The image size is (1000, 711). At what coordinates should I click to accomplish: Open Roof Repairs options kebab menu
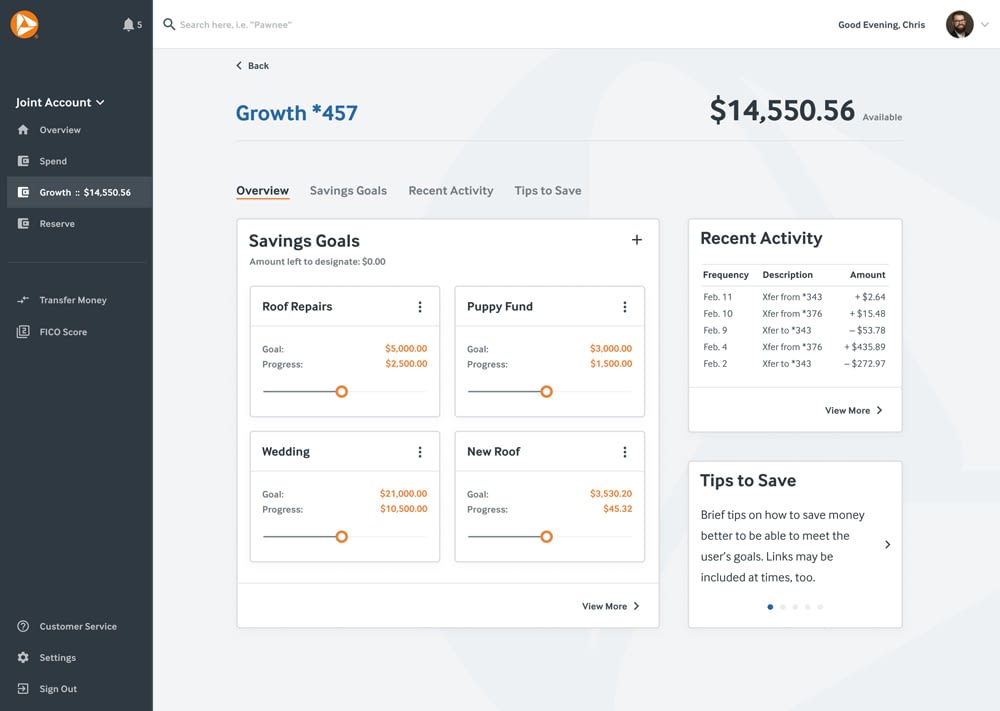[420, 307]
